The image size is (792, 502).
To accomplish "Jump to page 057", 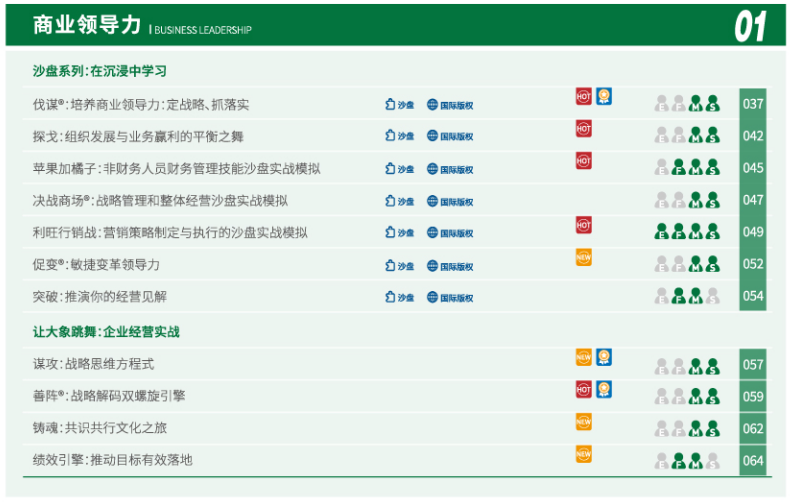I will click(753, 365).
